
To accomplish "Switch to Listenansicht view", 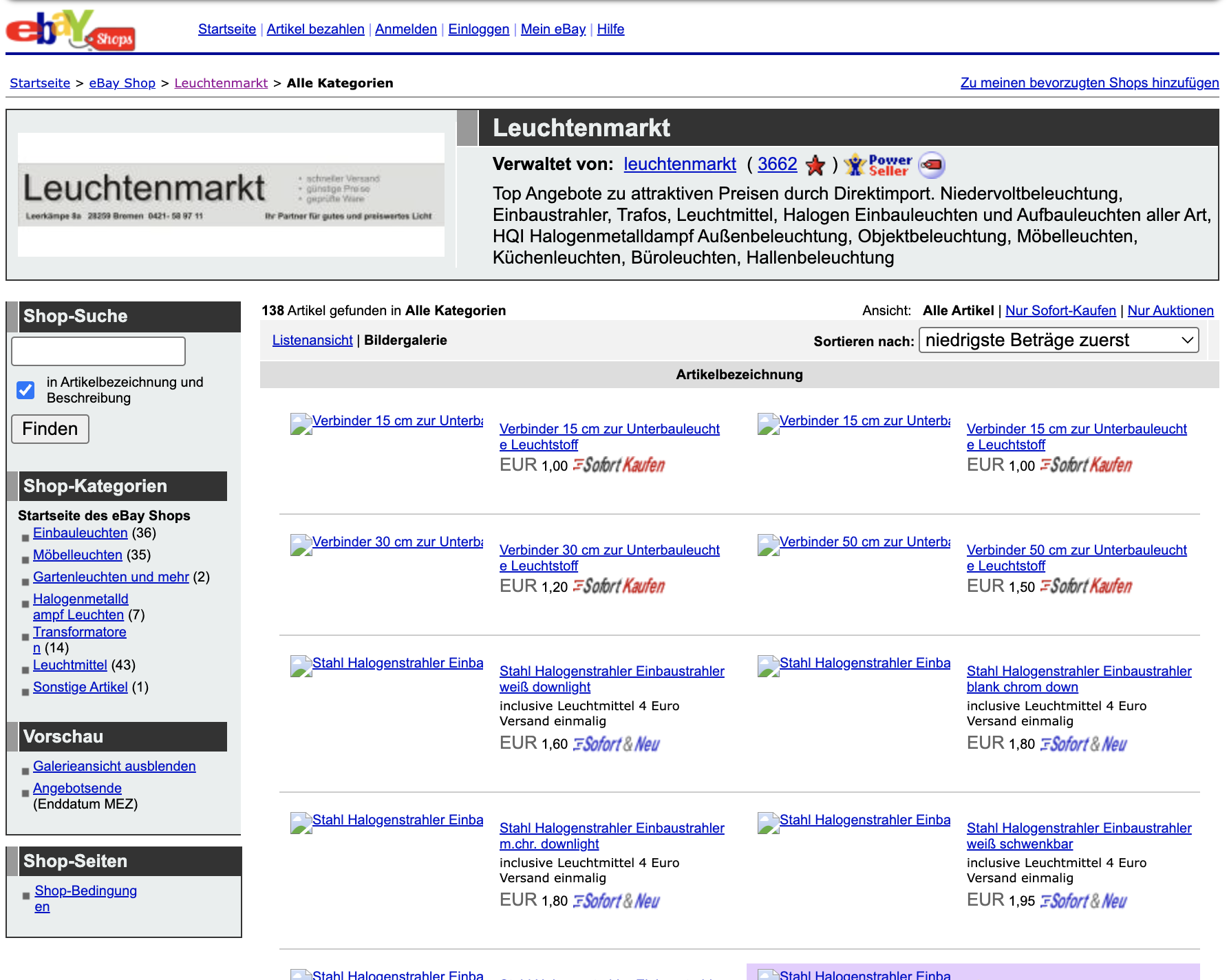I will click(312, 340).
